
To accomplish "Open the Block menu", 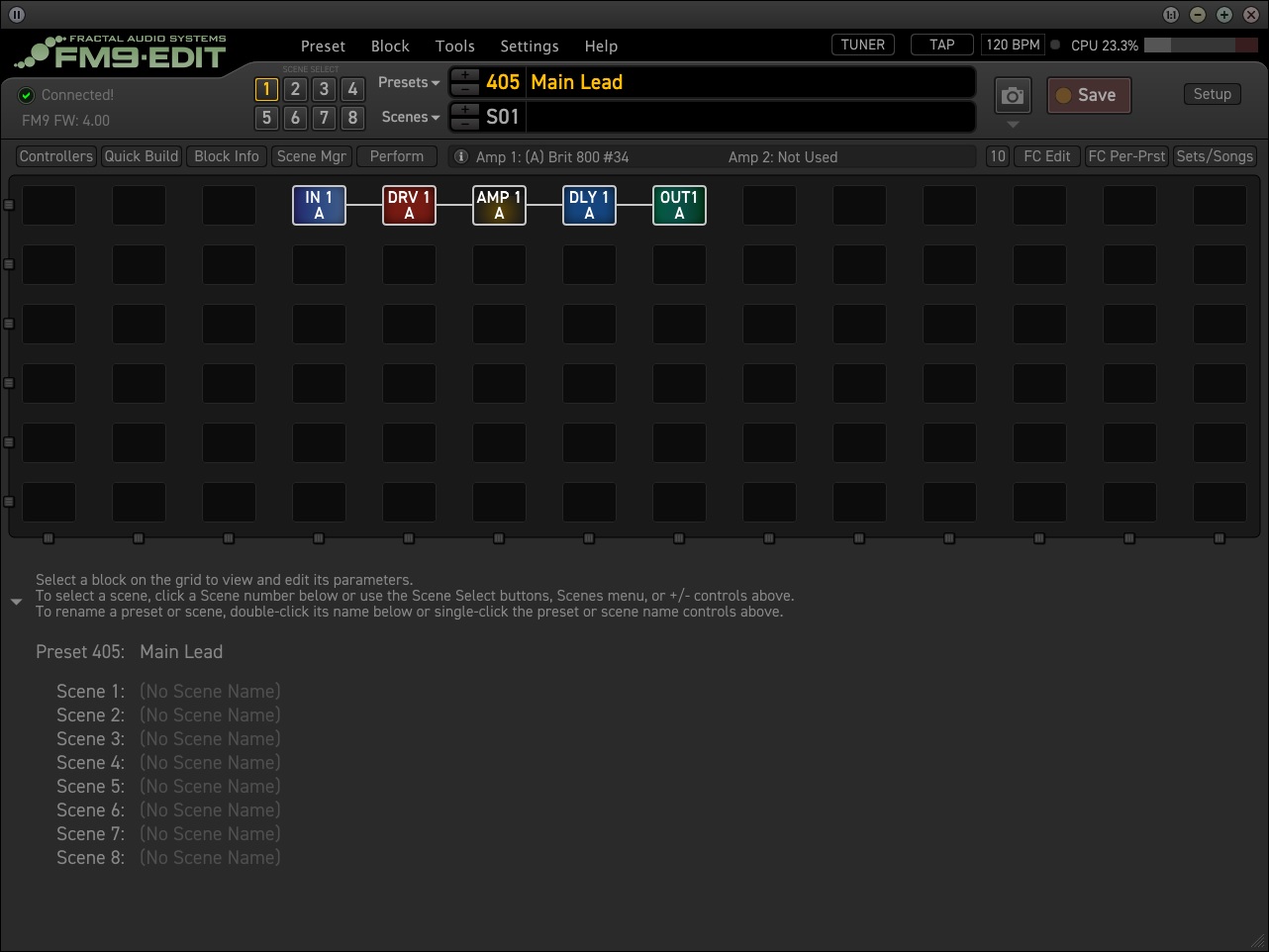I will (390, 47).
